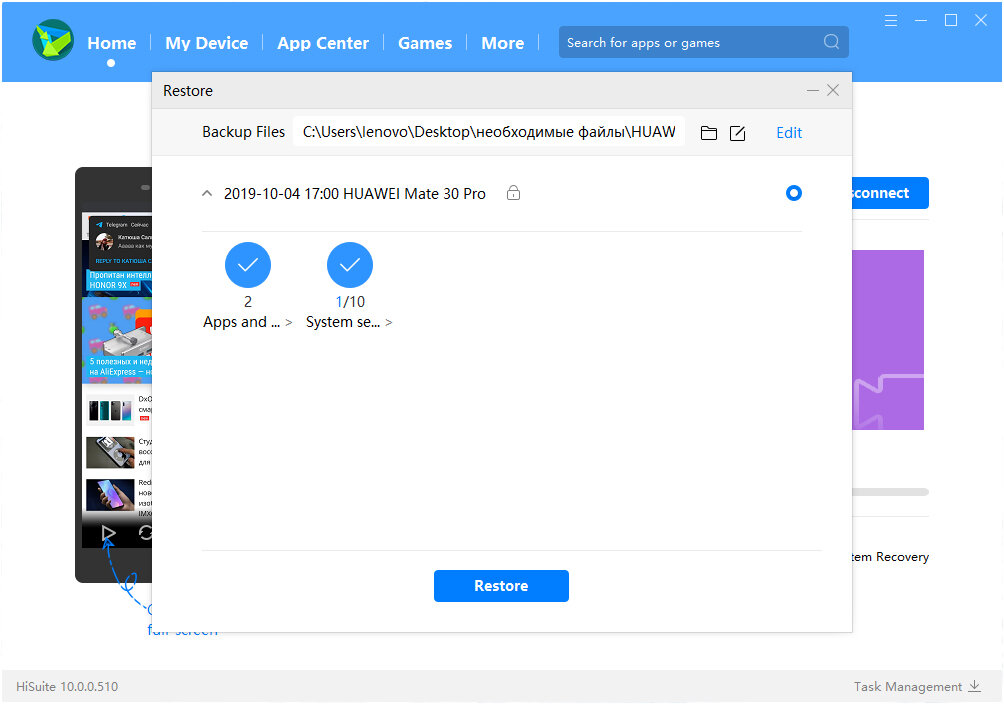This screenshot has height=704, width=1004.
Task: Close the HiSuite main window
Action: (x=980, y=20)
